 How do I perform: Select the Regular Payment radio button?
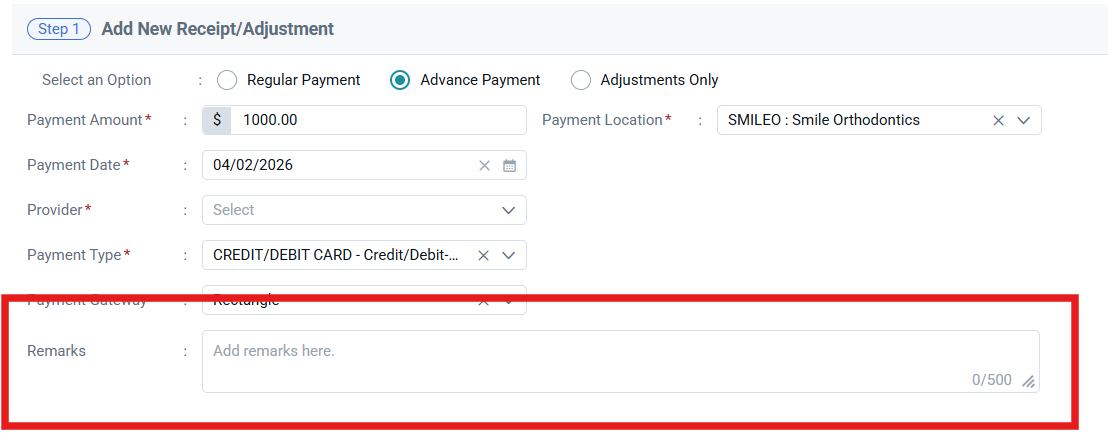pyautogui.click(x=227, y=81)
